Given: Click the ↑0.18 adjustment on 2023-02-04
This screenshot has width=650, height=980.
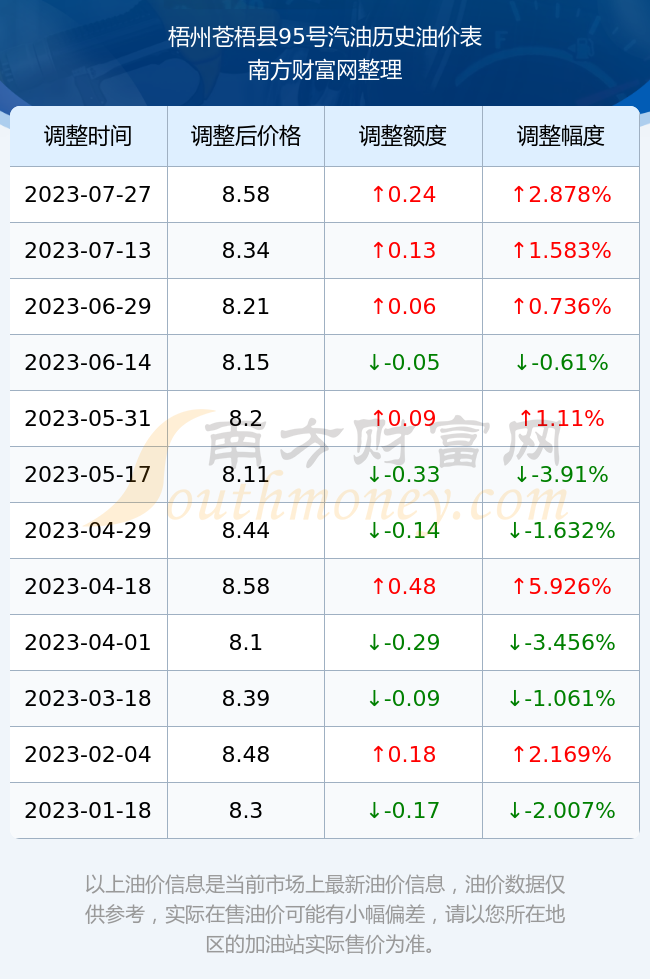Looking at the screenshot, I should (403, 754).
